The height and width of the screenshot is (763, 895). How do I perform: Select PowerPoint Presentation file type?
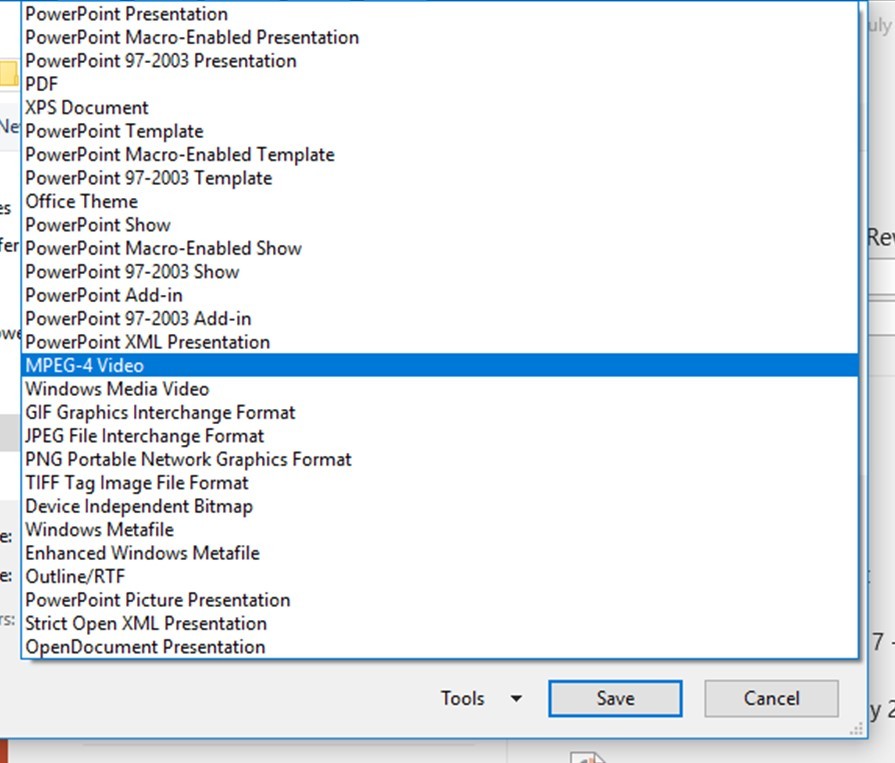tap(440, 14)
